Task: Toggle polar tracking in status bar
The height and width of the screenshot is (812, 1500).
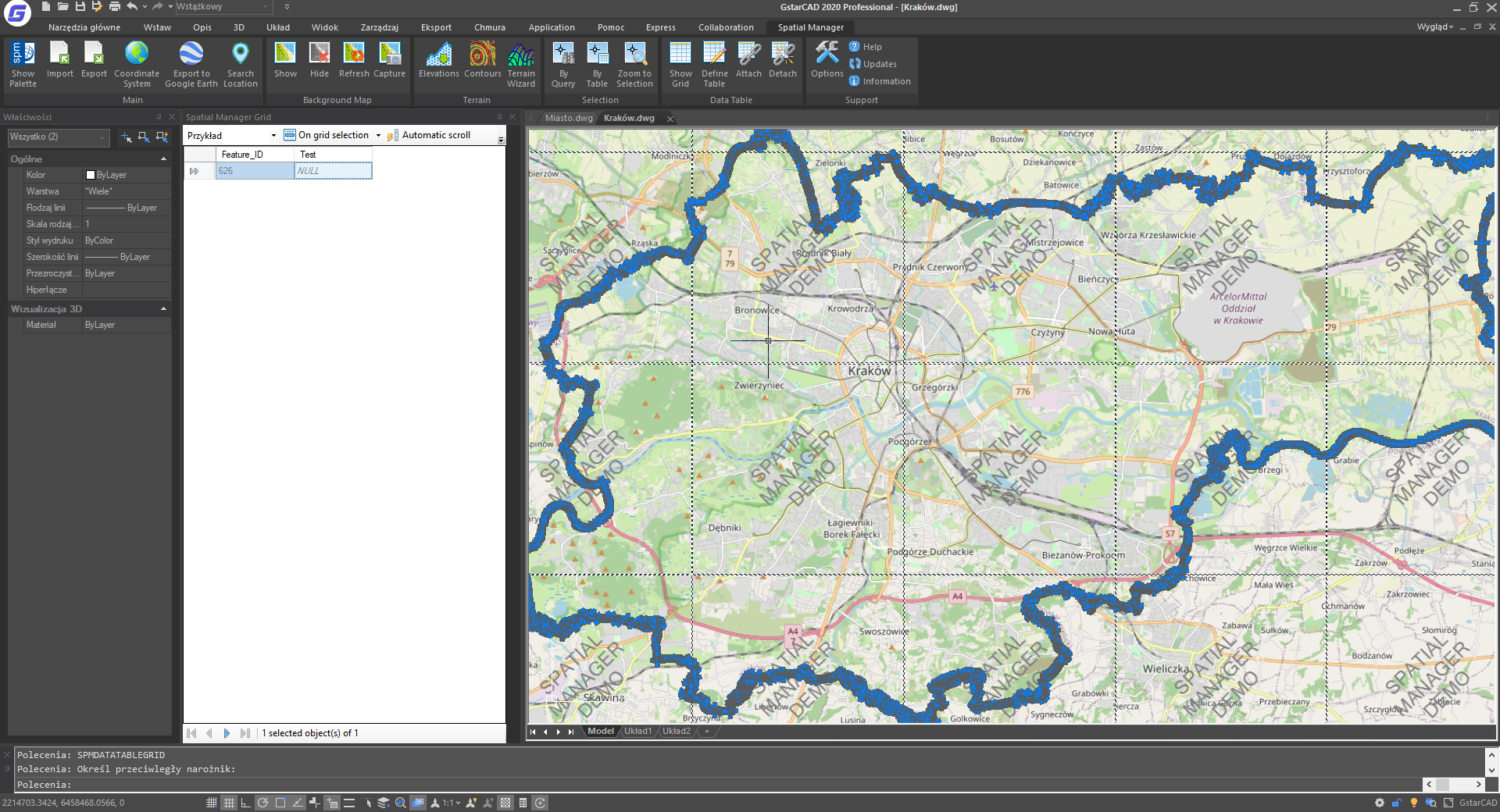Action: click(263, 803)
